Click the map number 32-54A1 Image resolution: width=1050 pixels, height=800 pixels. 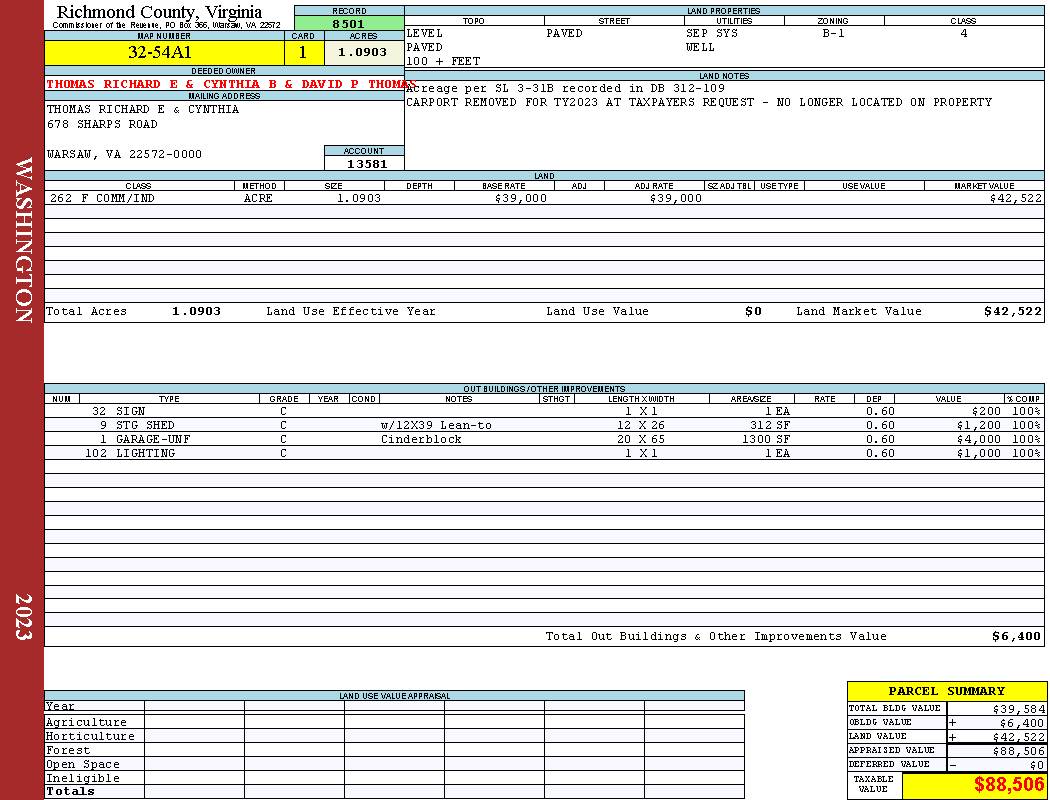(x=159, y=52)
